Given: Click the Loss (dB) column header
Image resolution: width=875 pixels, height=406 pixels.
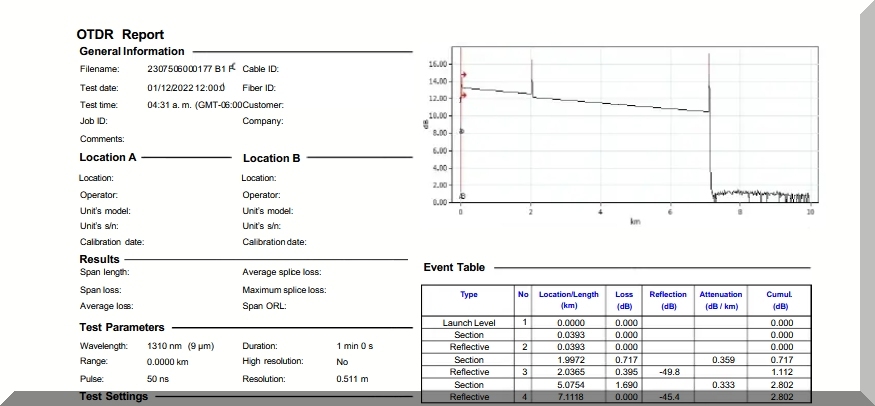Looking at the screenshot, I should [x=624, y=300].
